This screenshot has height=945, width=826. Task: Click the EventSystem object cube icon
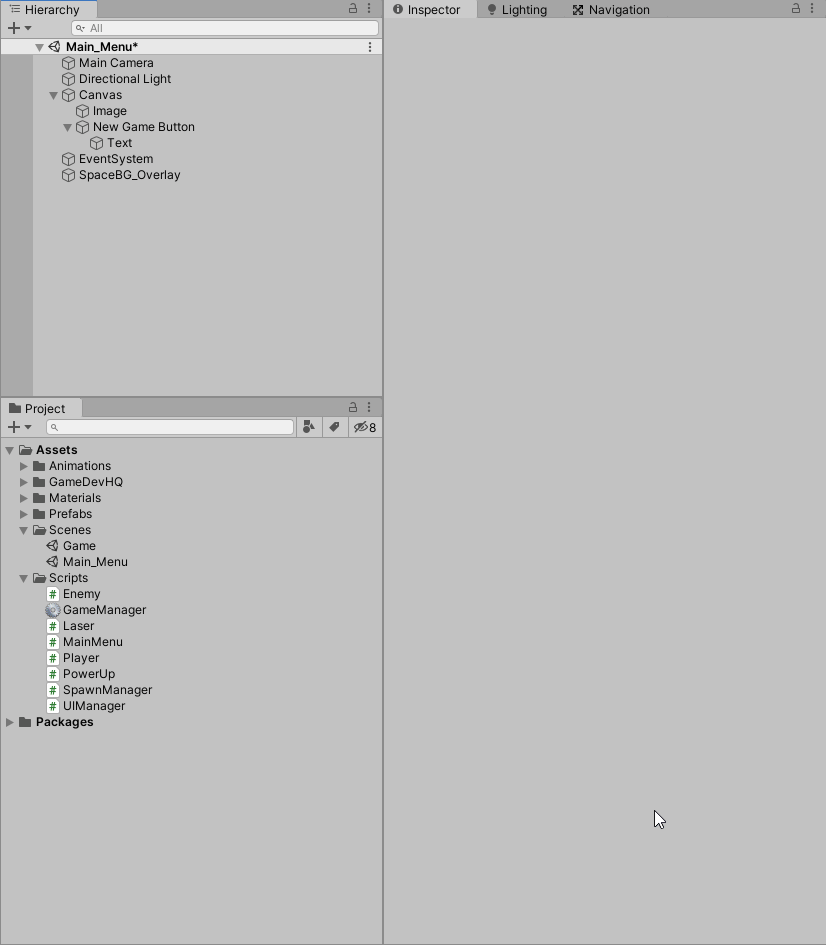click(x=68, y=159)
